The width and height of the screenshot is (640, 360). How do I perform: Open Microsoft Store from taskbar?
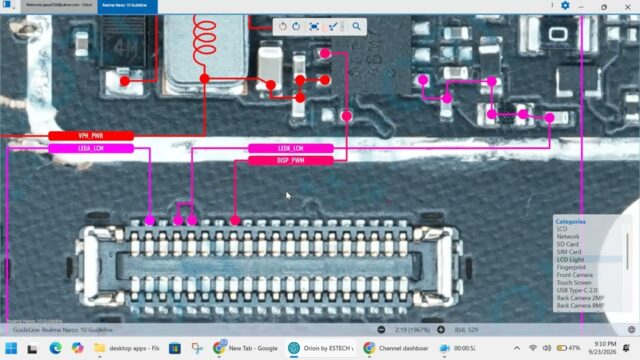(175, 348)
